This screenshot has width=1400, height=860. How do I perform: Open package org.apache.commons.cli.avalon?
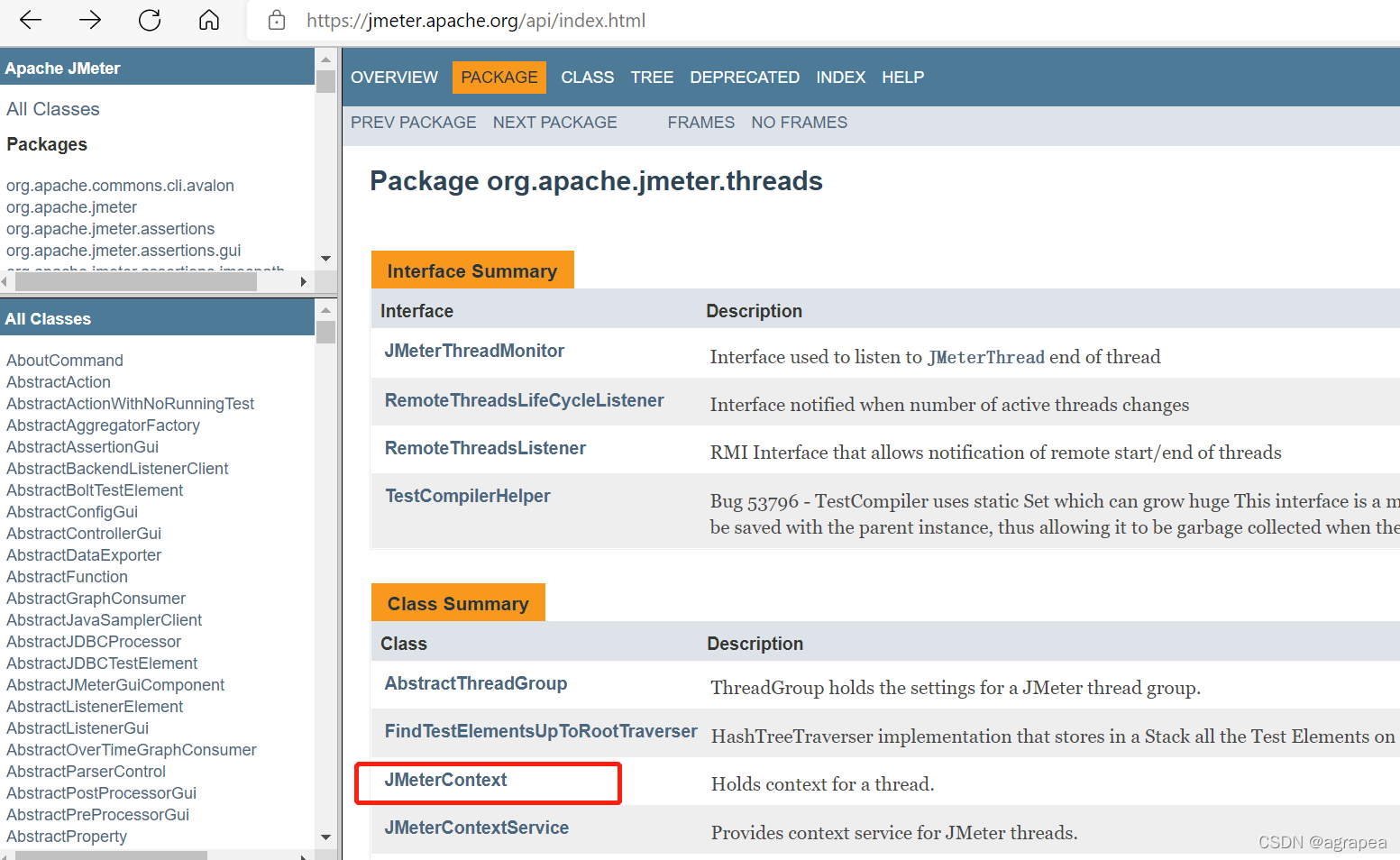pos(120,186)
